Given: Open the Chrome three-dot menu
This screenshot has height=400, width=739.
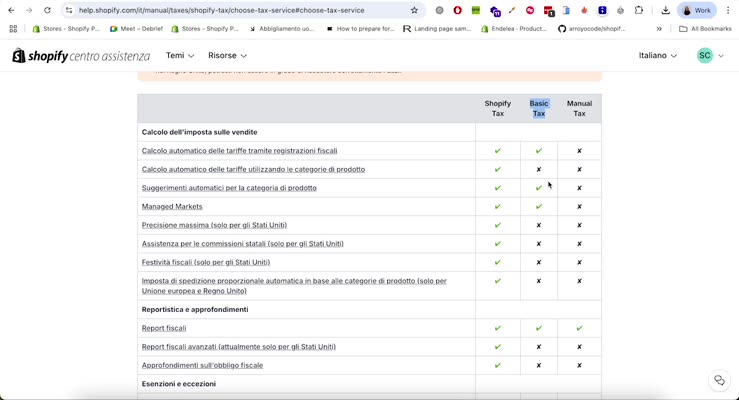Looking at the screenshot, I should tap(728, 10).
